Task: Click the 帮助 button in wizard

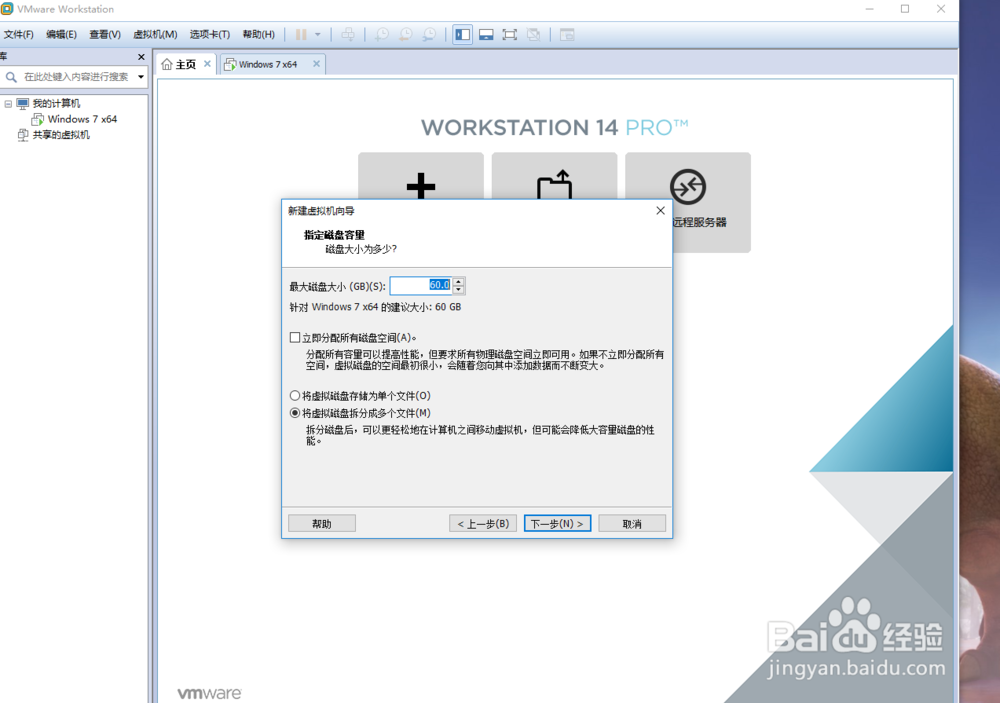Action: tap(321, 524)
